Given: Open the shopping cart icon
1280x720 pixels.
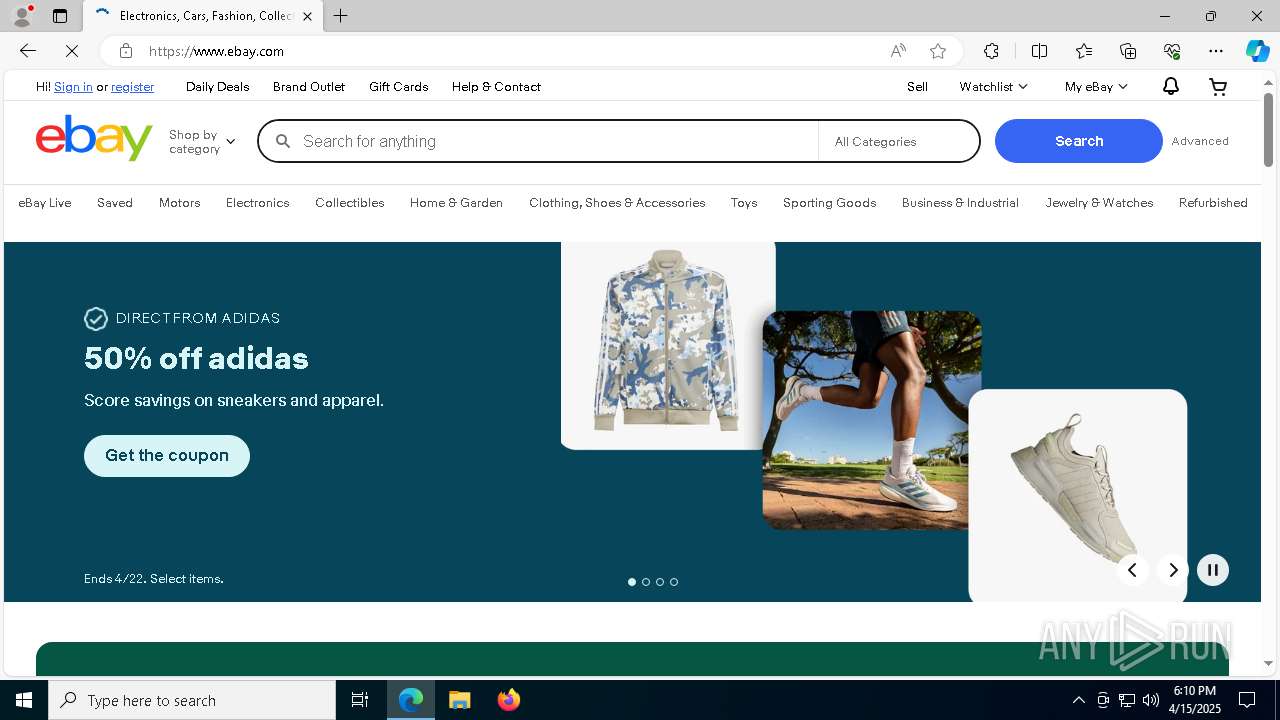Looking at the screenshot, I should point(1218,87).
